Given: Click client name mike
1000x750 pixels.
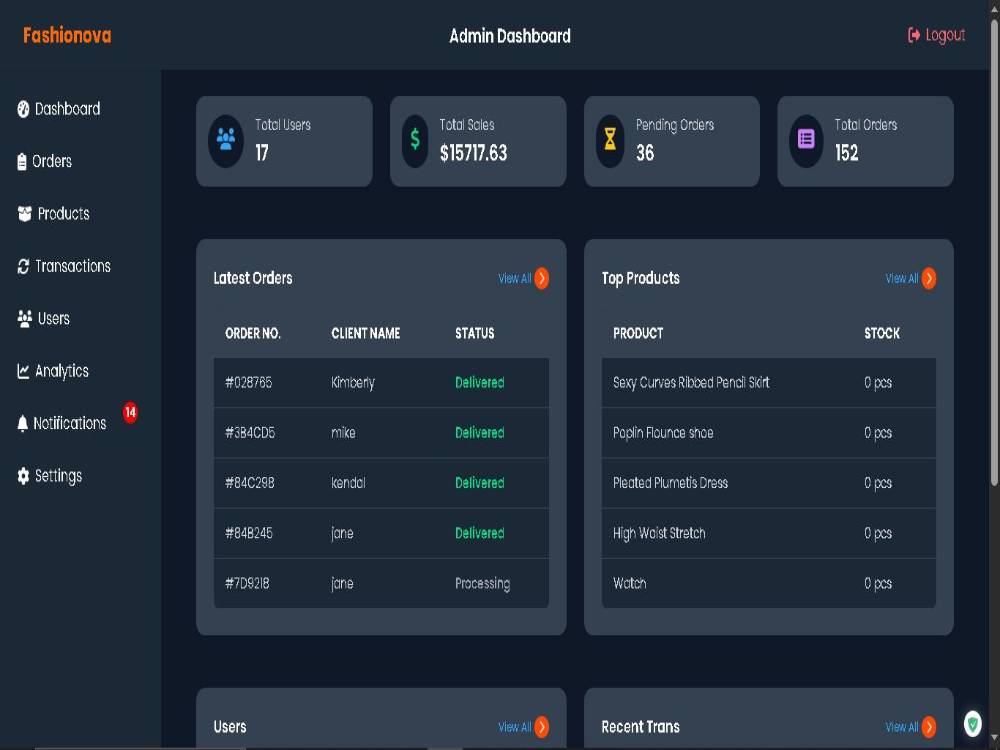Looking at the screenshot, I should (343, 433).
